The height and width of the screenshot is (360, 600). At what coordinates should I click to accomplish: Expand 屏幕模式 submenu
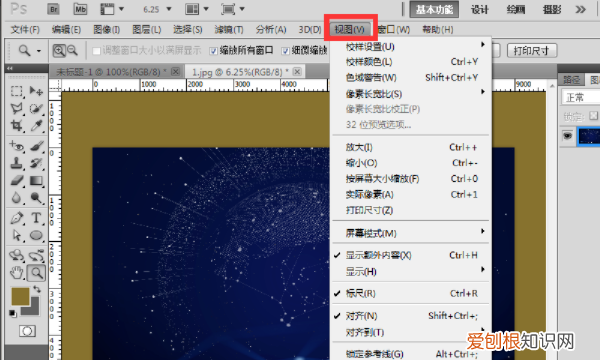pyautogui.click(x=411, y=233)
